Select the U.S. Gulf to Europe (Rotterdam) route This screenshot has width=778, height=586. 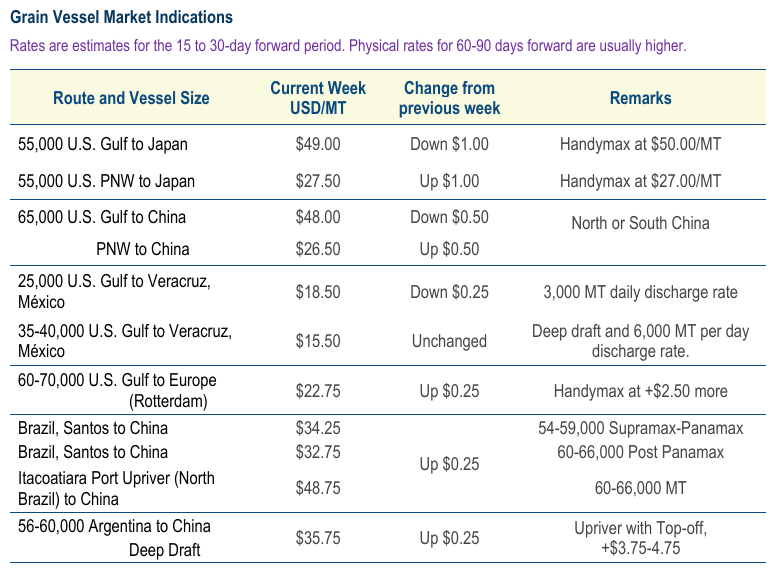click(117, 391)
